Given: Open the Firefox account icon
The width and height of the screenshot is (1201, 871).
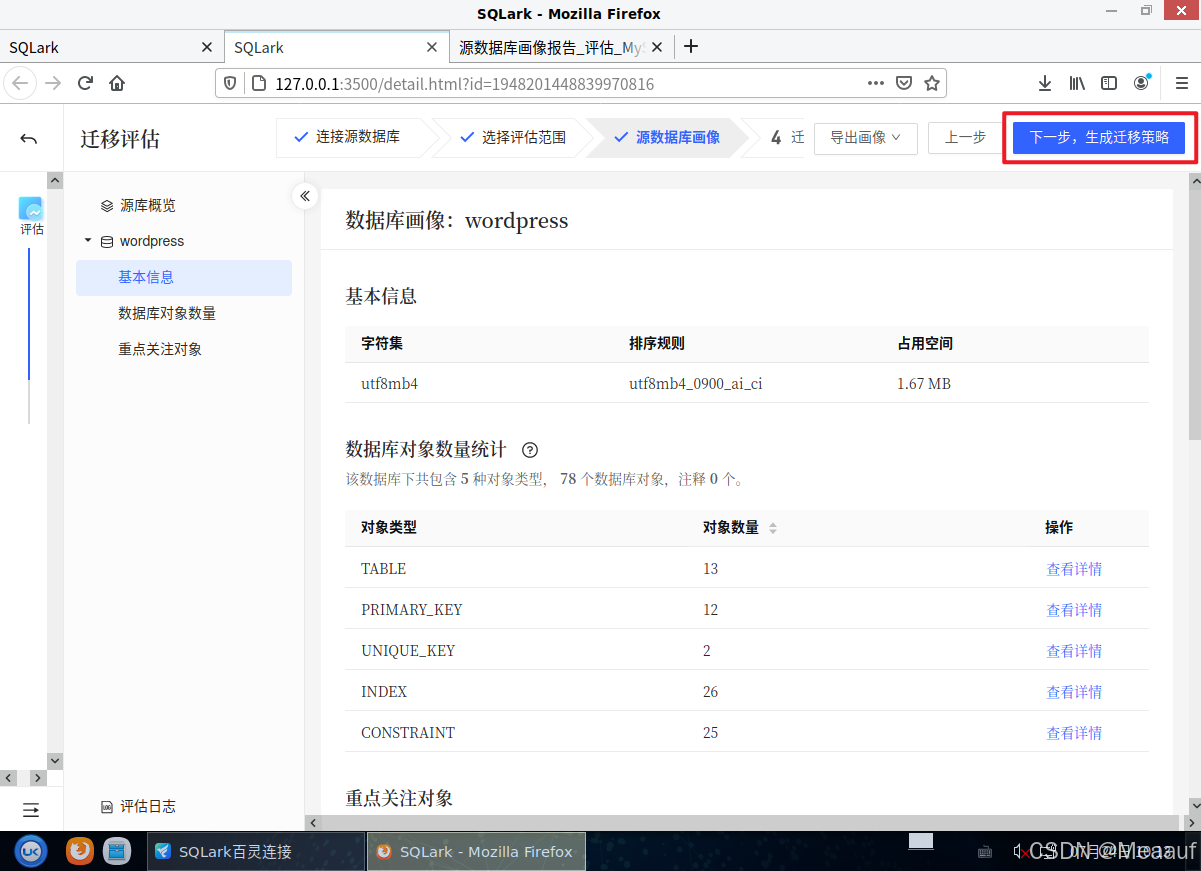Looking at the screenshot, I should click(1141, 83).
